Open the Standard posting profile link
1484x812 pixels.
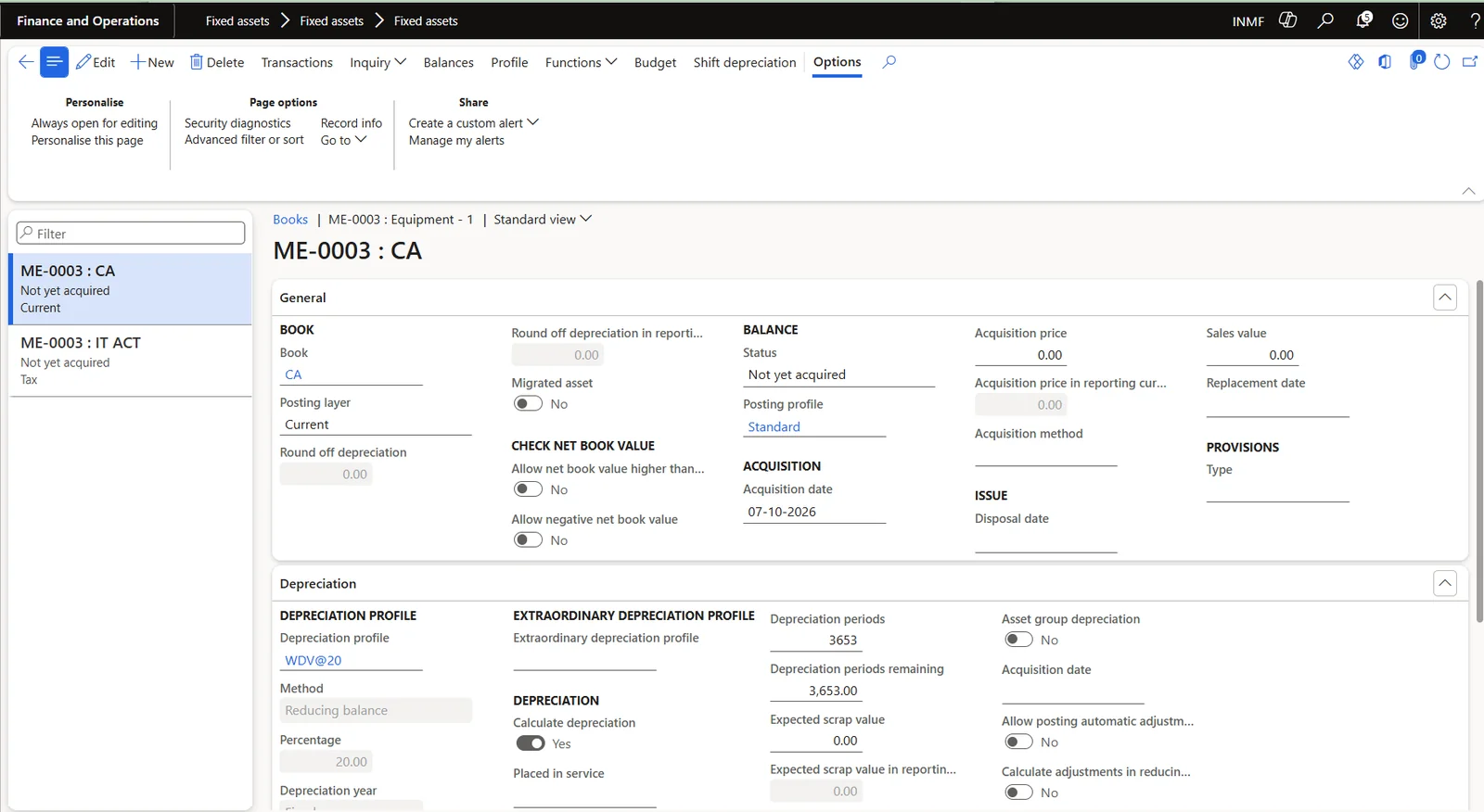coord(774,427)
